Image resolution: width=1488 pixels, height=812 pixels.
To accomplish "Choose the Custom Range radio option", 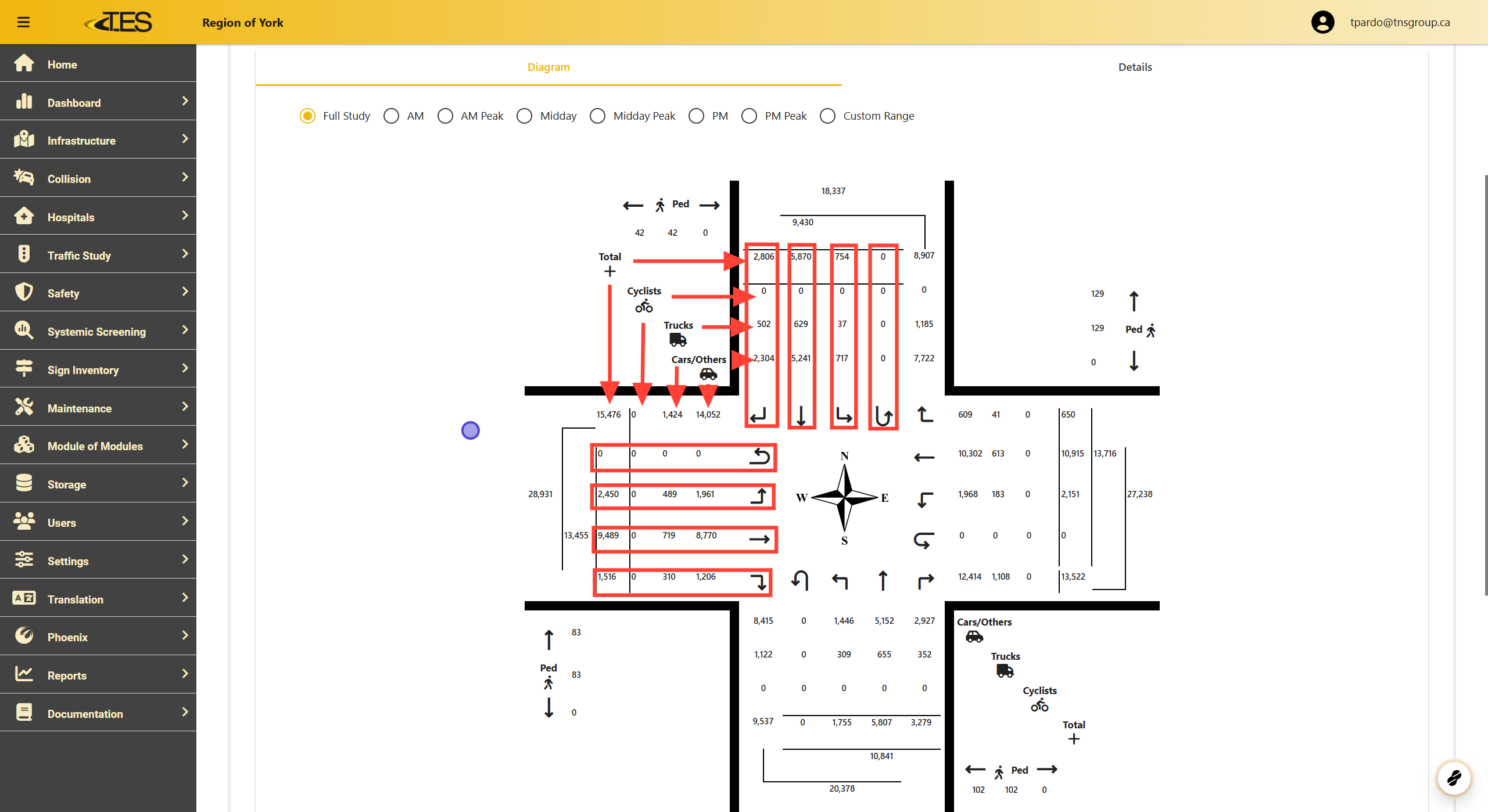I will coord(827,116).
